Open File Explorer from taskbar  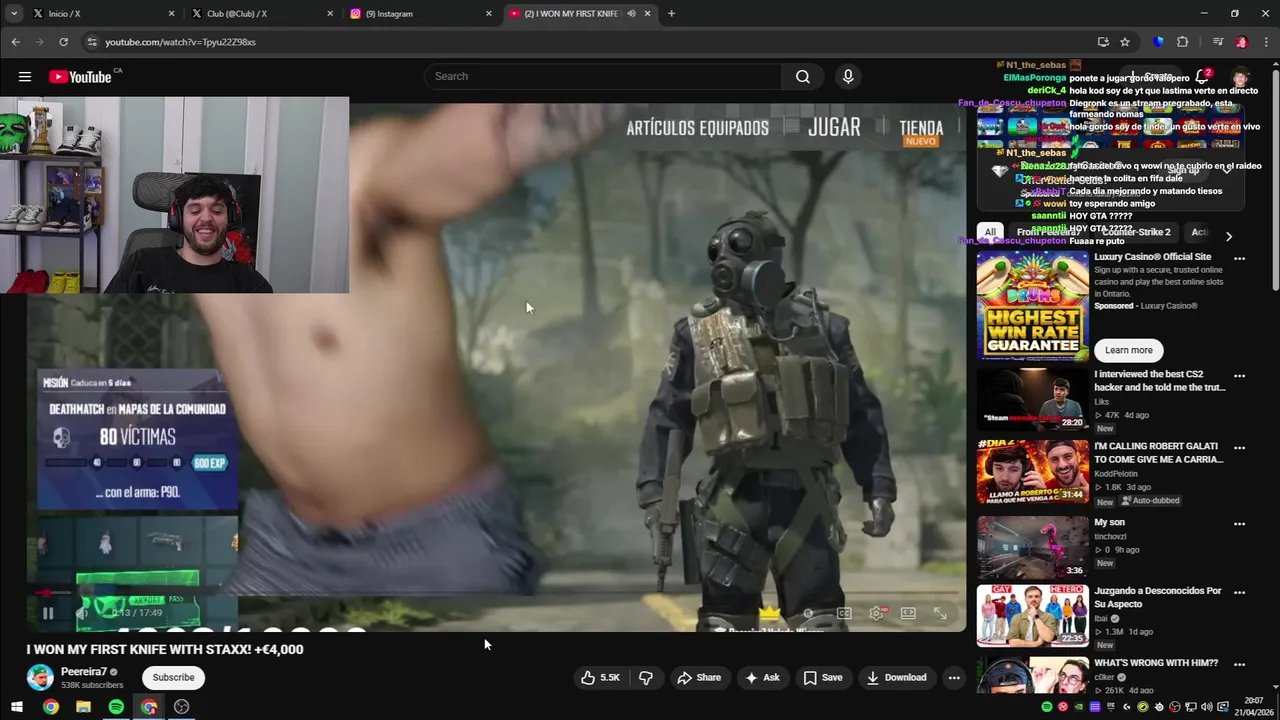83,707
